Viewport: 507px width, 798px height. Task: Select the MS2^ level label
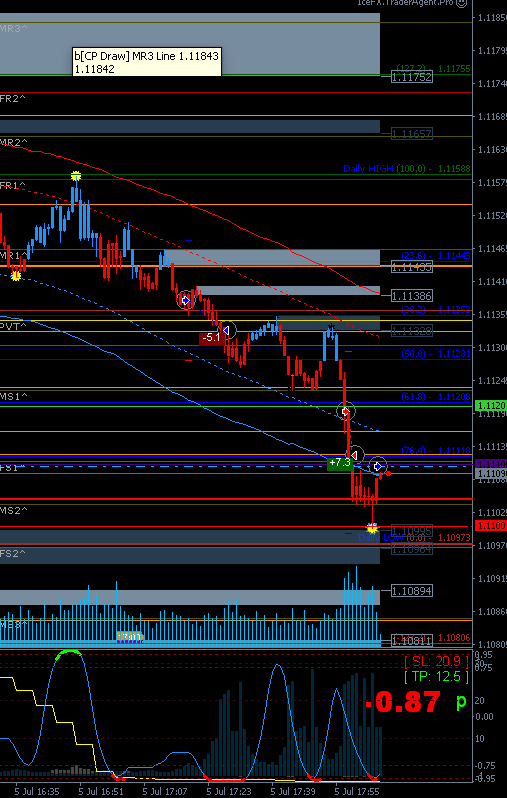pos(14,509)
